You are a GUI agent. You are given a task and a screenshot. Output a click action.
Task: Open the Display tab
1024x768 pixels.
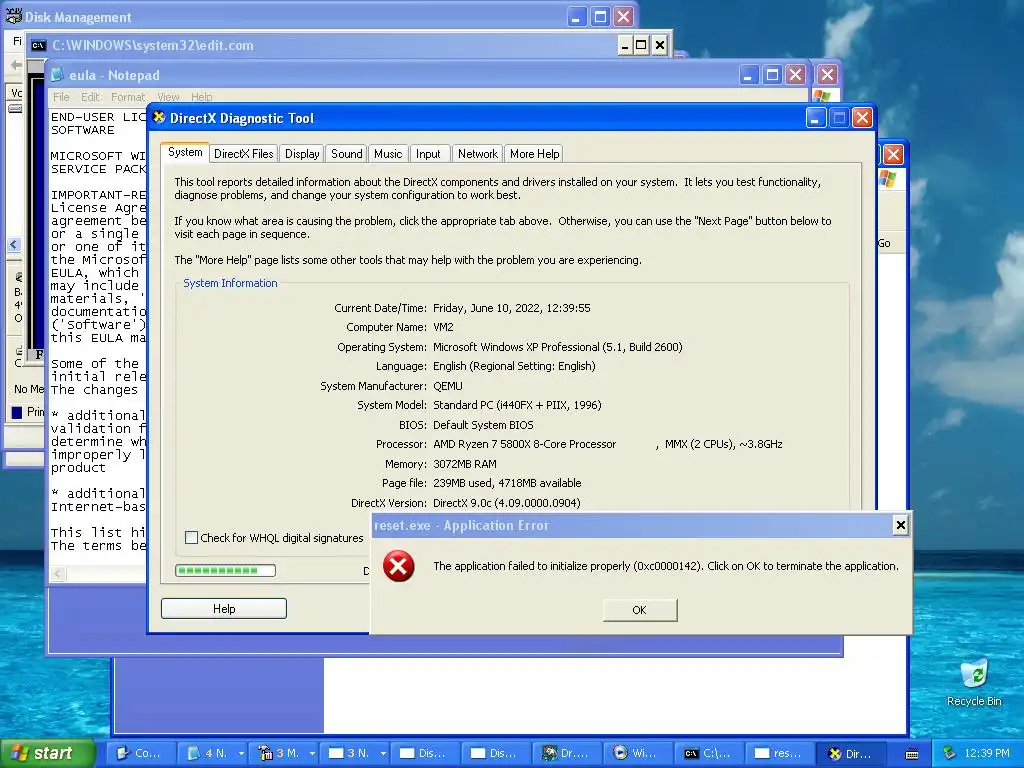(302, 154)
